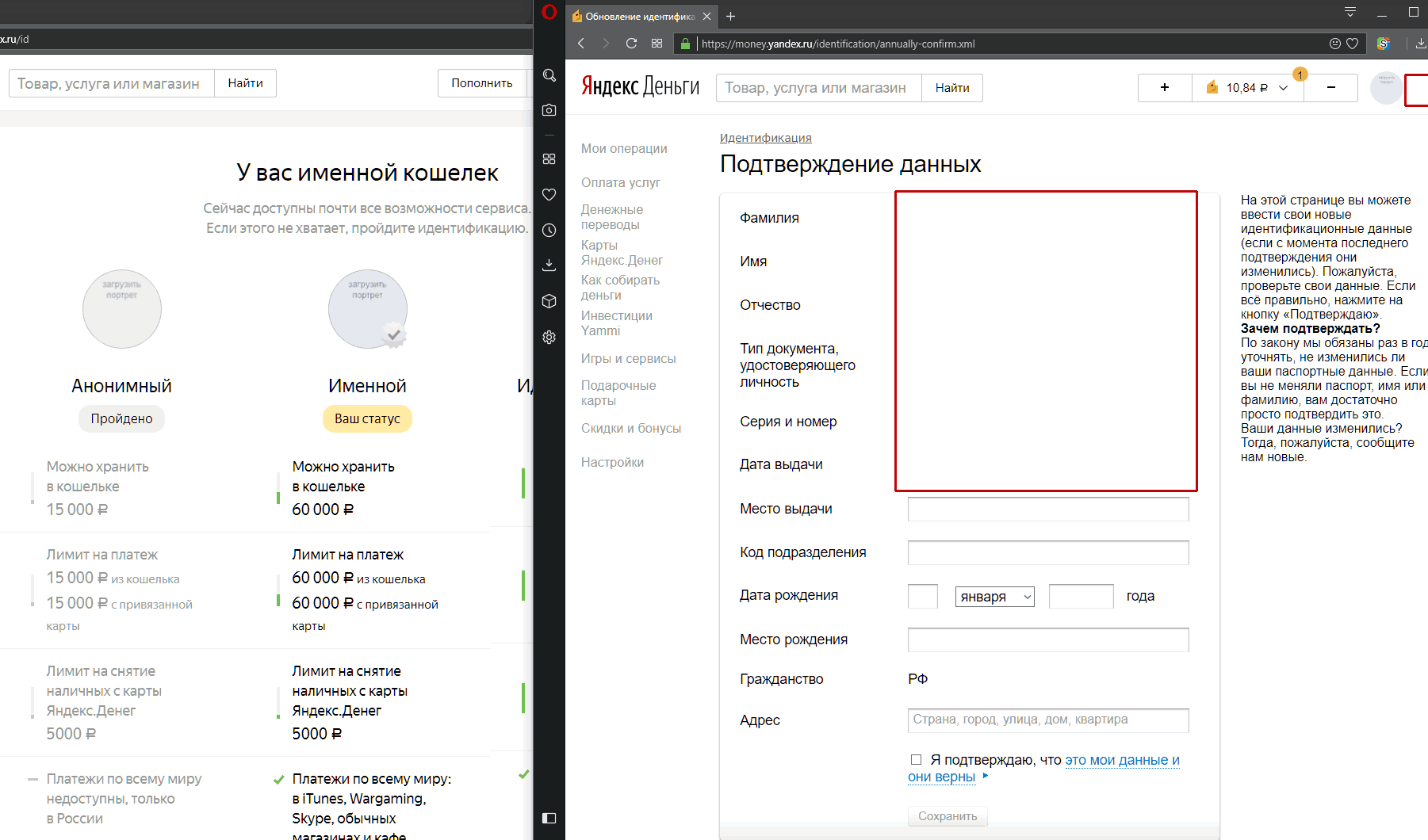
Task: Open 'Скидки и бонусы' menu item
Action: 631,428
